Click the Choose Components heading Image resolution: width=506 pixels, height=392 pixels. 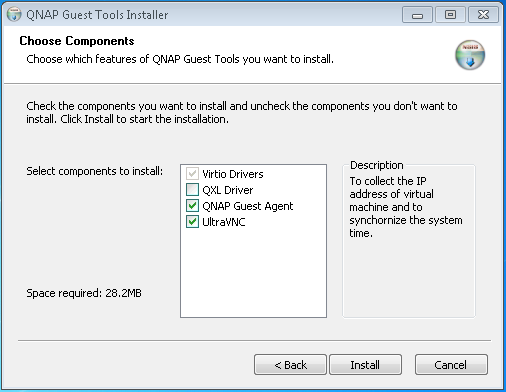pyautogui.click(x=77, y=41)
